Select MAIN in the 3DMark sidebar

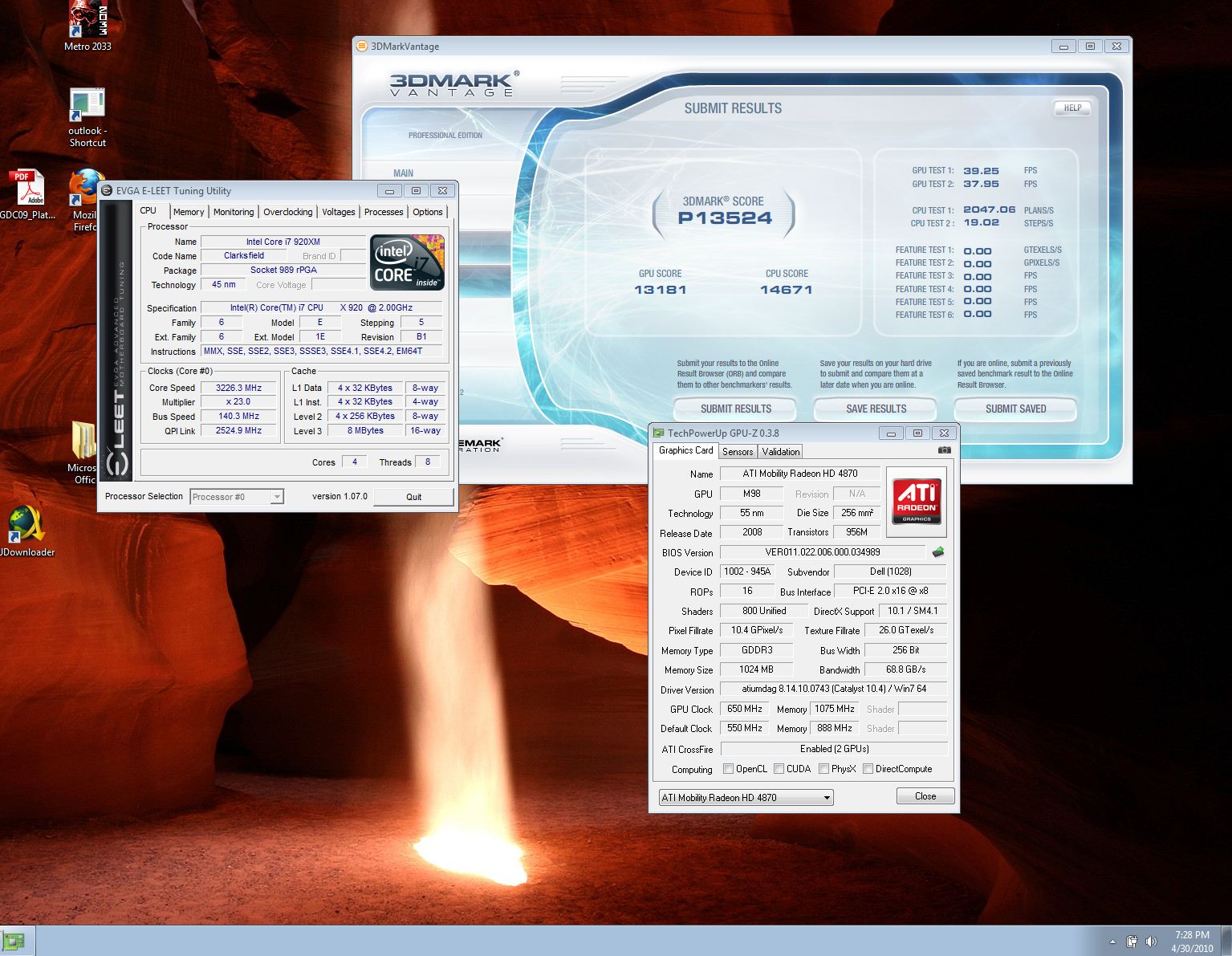coord(403,173)
